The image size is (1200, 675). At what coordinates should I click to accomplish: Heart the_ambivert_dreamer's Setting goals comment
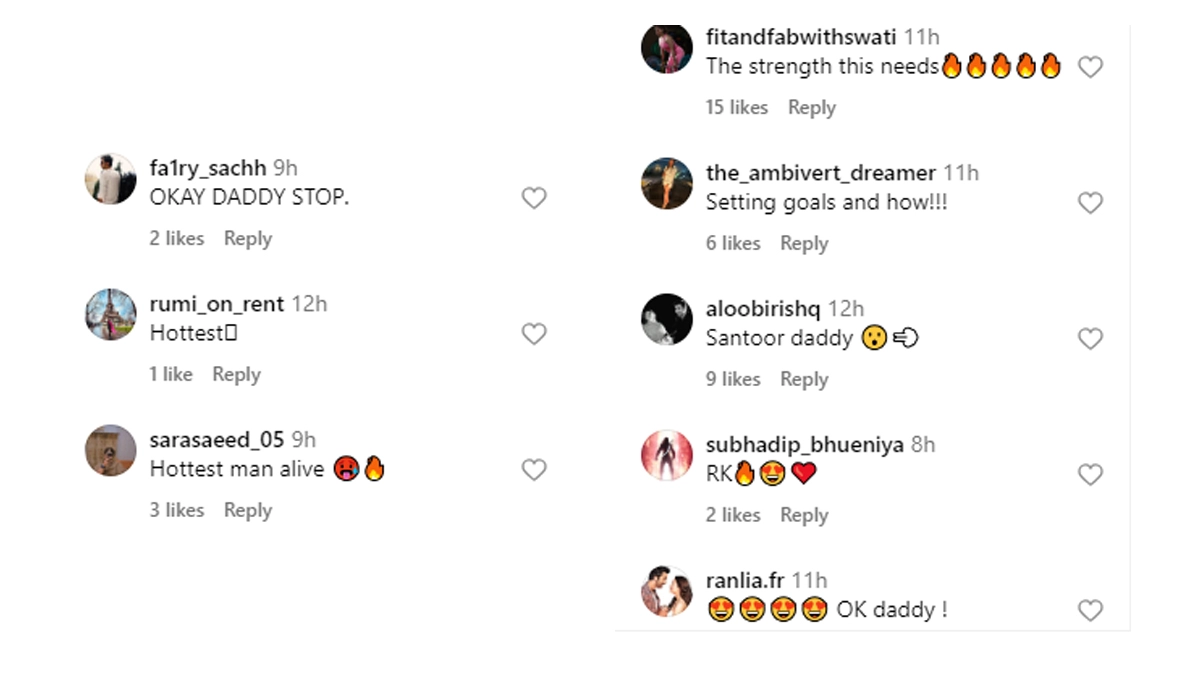pyautogui.click(x=1090, y=203)
